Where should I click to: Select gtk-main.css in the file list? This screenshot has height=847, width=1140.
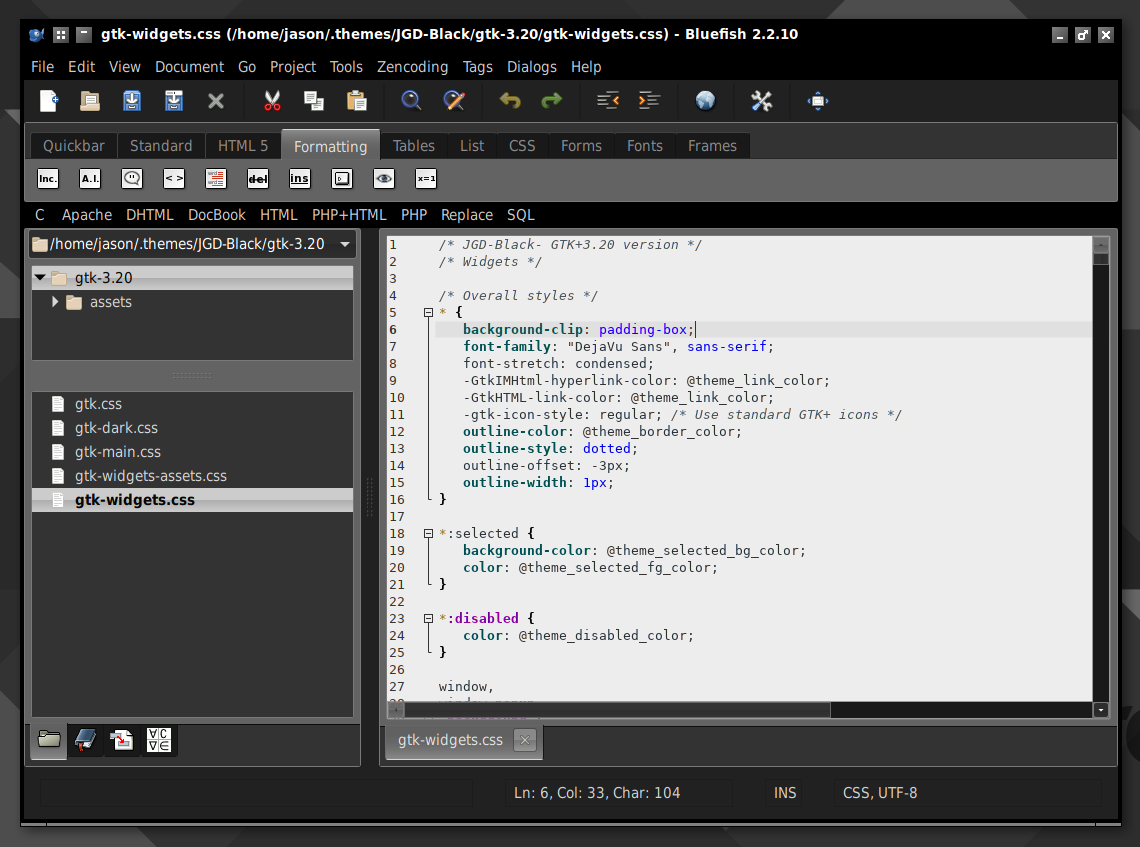[193, 452]
